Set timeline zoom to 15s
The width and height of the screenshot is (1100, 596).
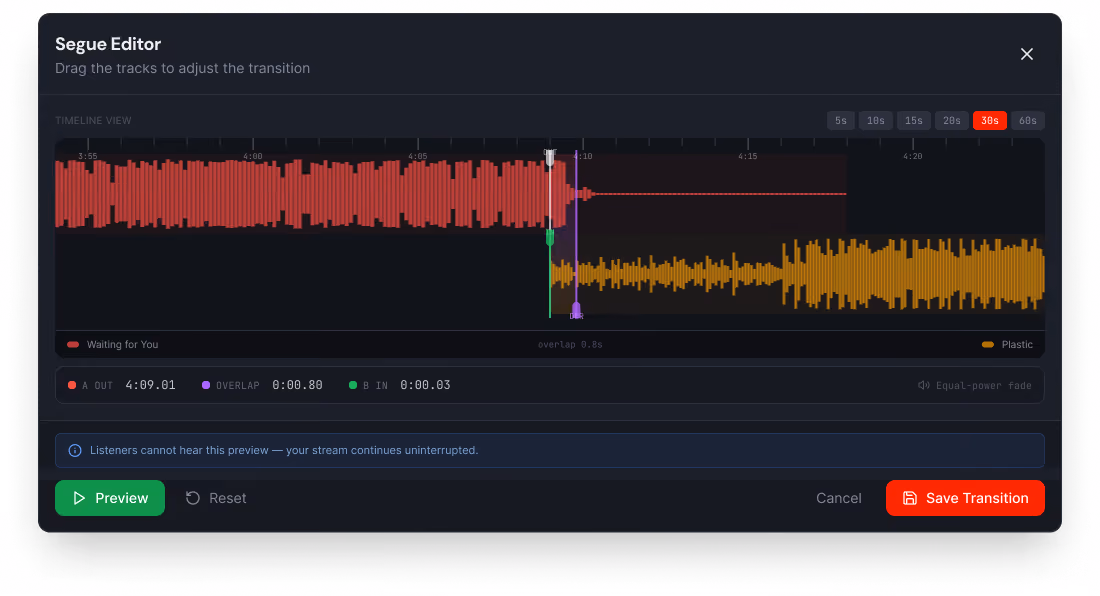click(913, 121)
